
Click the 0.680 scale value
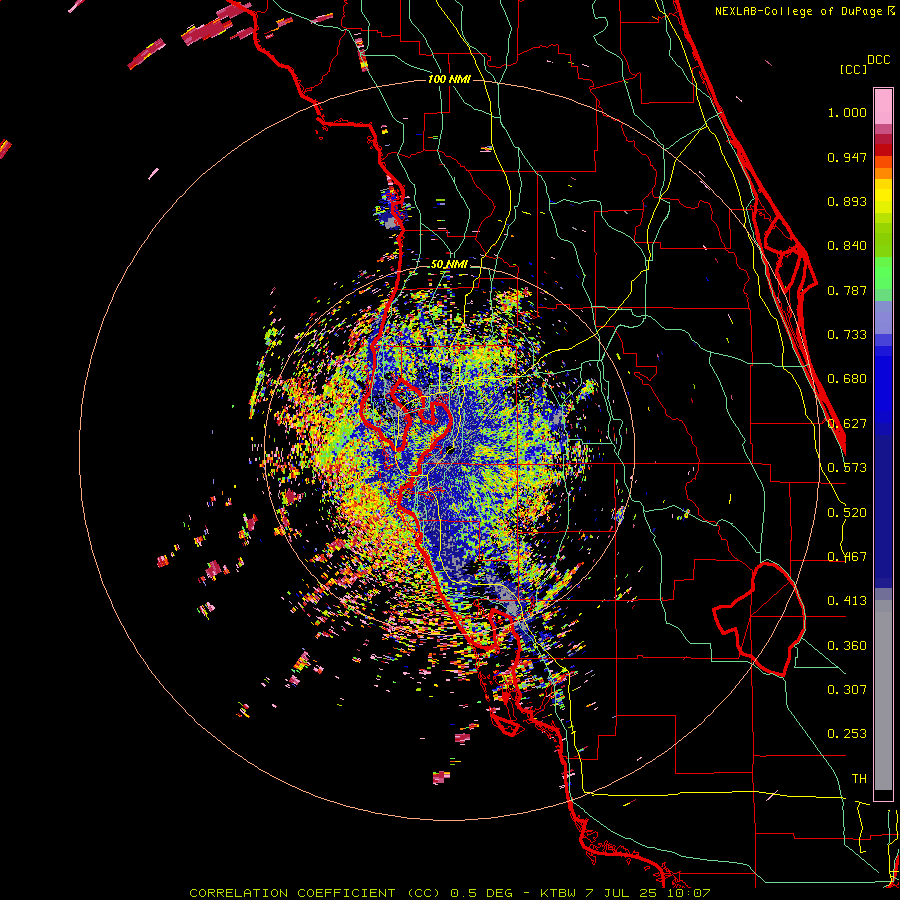click(x=847, y=379)
